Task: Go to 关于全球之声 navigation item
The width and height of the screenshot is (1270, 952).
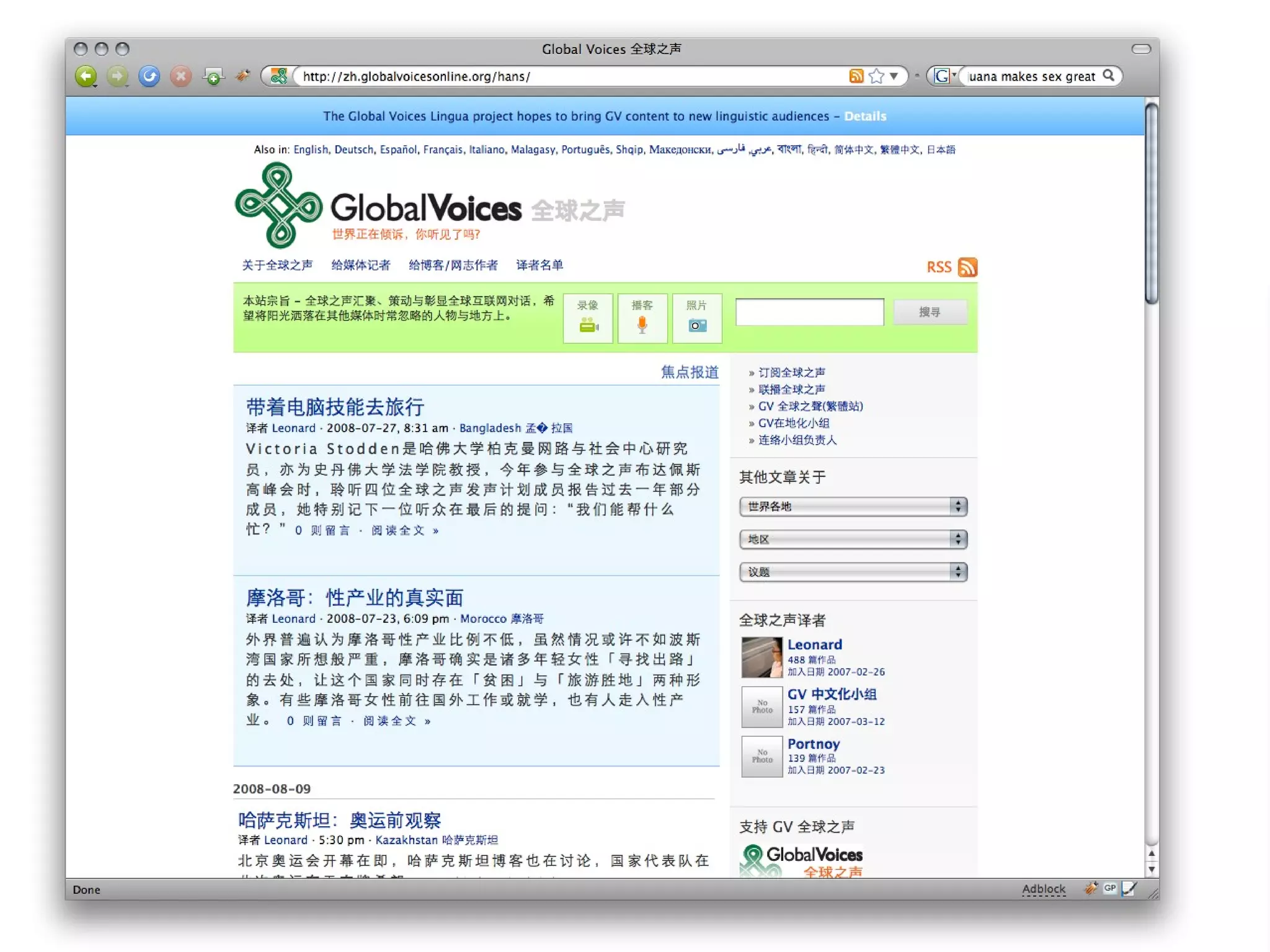Action: coord(277,265)
